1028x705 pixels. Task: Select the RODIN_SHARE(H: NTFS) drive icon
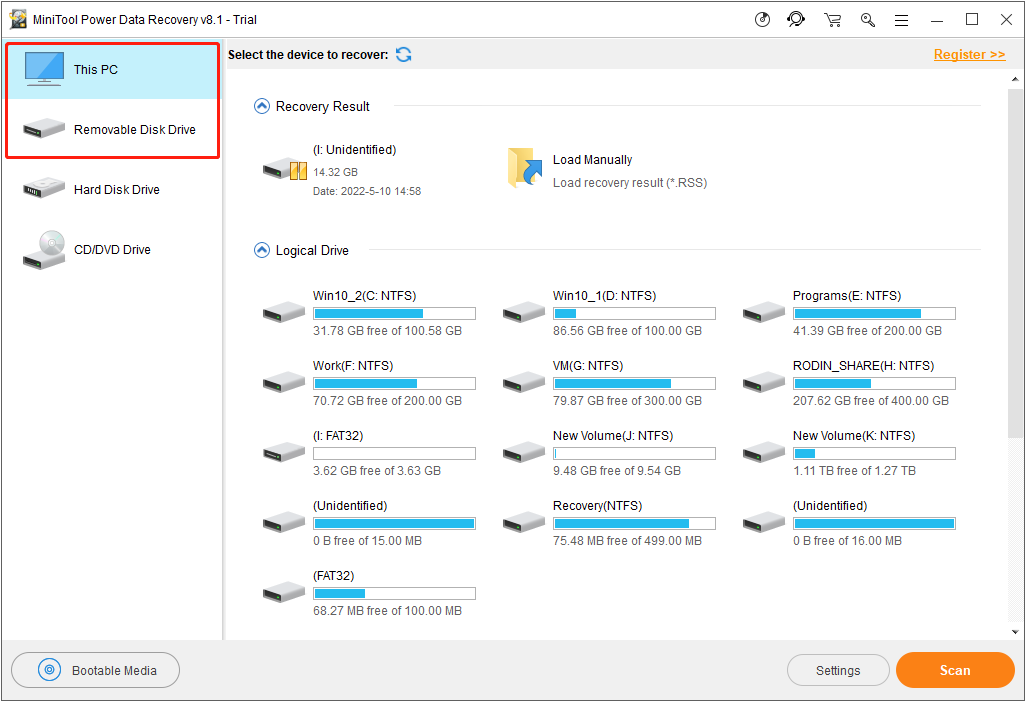coord(764,382)
